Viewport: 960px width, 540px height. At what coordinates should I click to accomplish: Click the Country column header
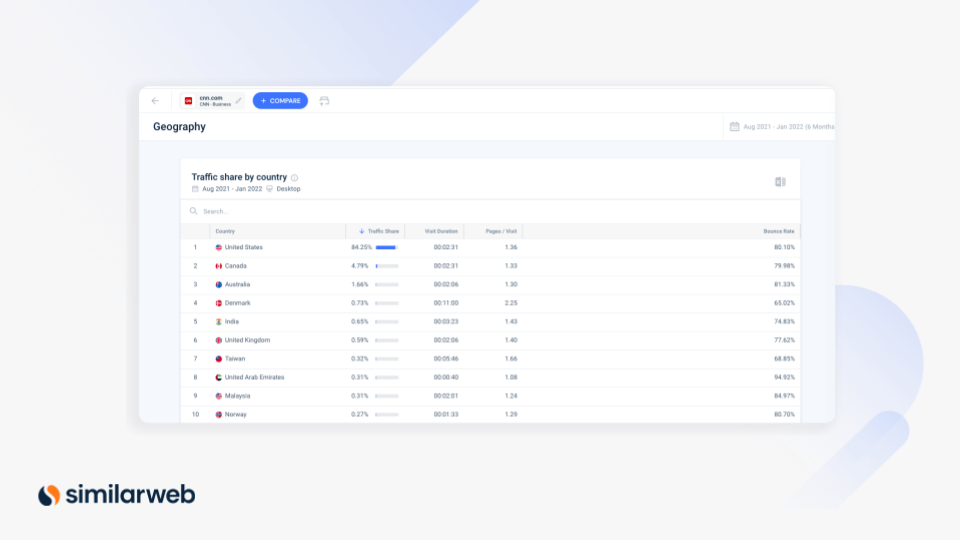tap(225, 231)
